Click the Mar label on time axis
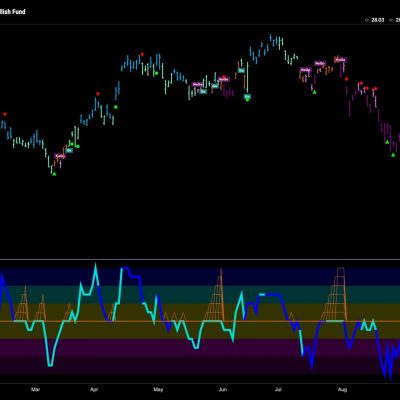The width and height of the screenshot is (400, 400). (x=35, y=389)
